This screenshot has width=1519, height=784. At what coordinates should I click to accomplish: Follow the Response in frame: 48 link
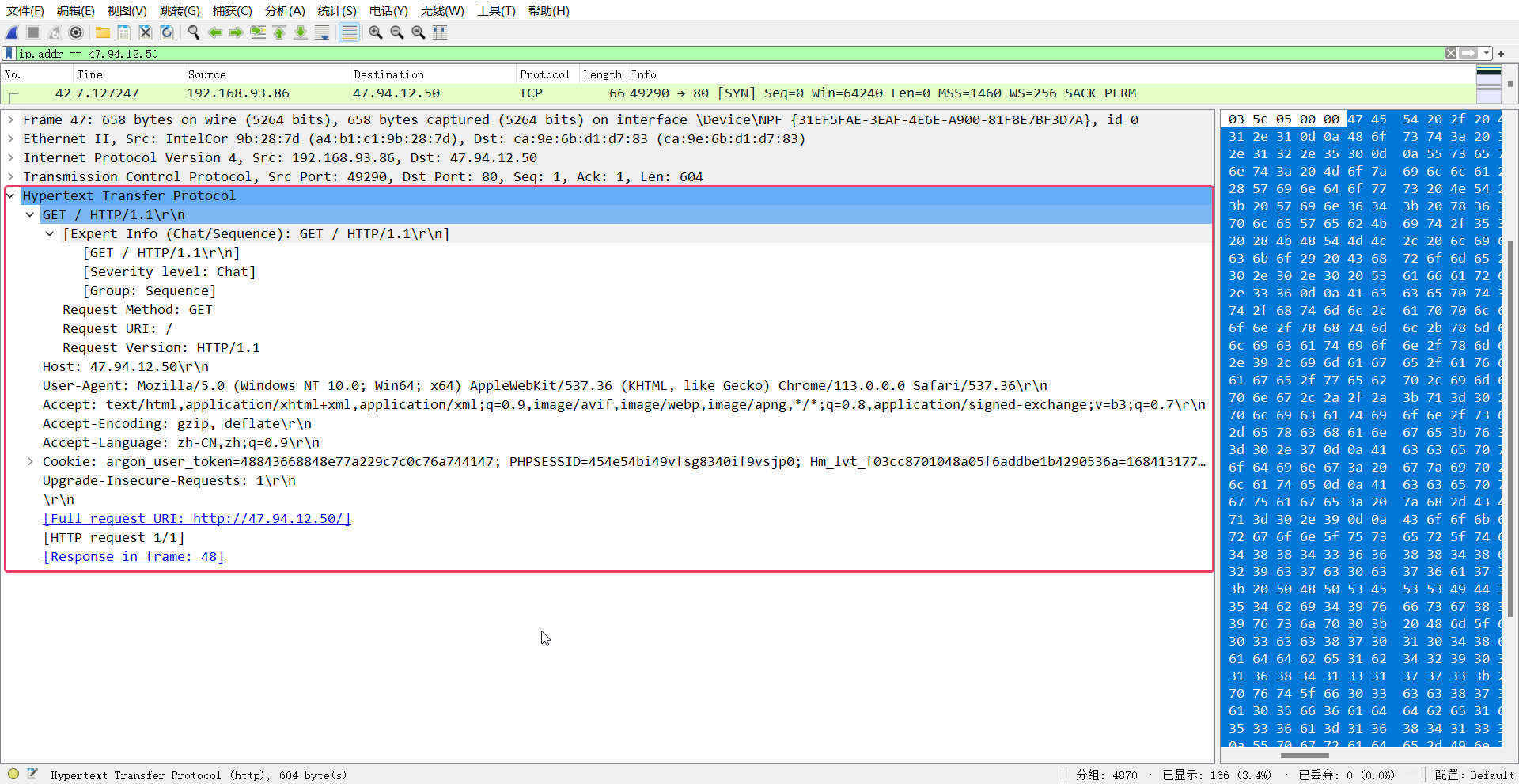[134, 556]
